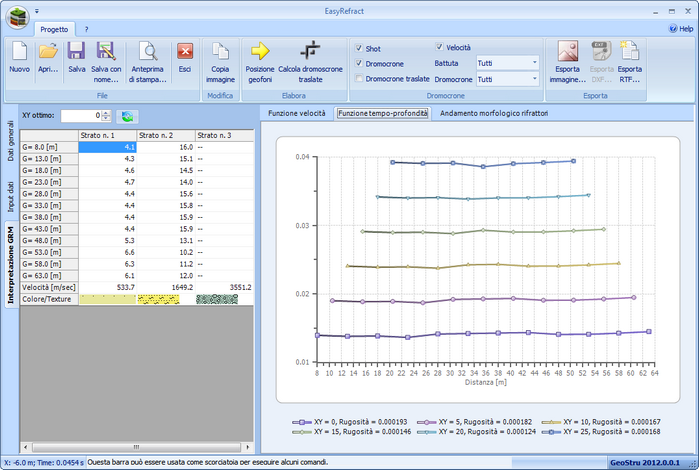Click the XY ottimo value field
Image resolution: width=699 pixels, height=470 pixels.
click(x=81, y=115)
